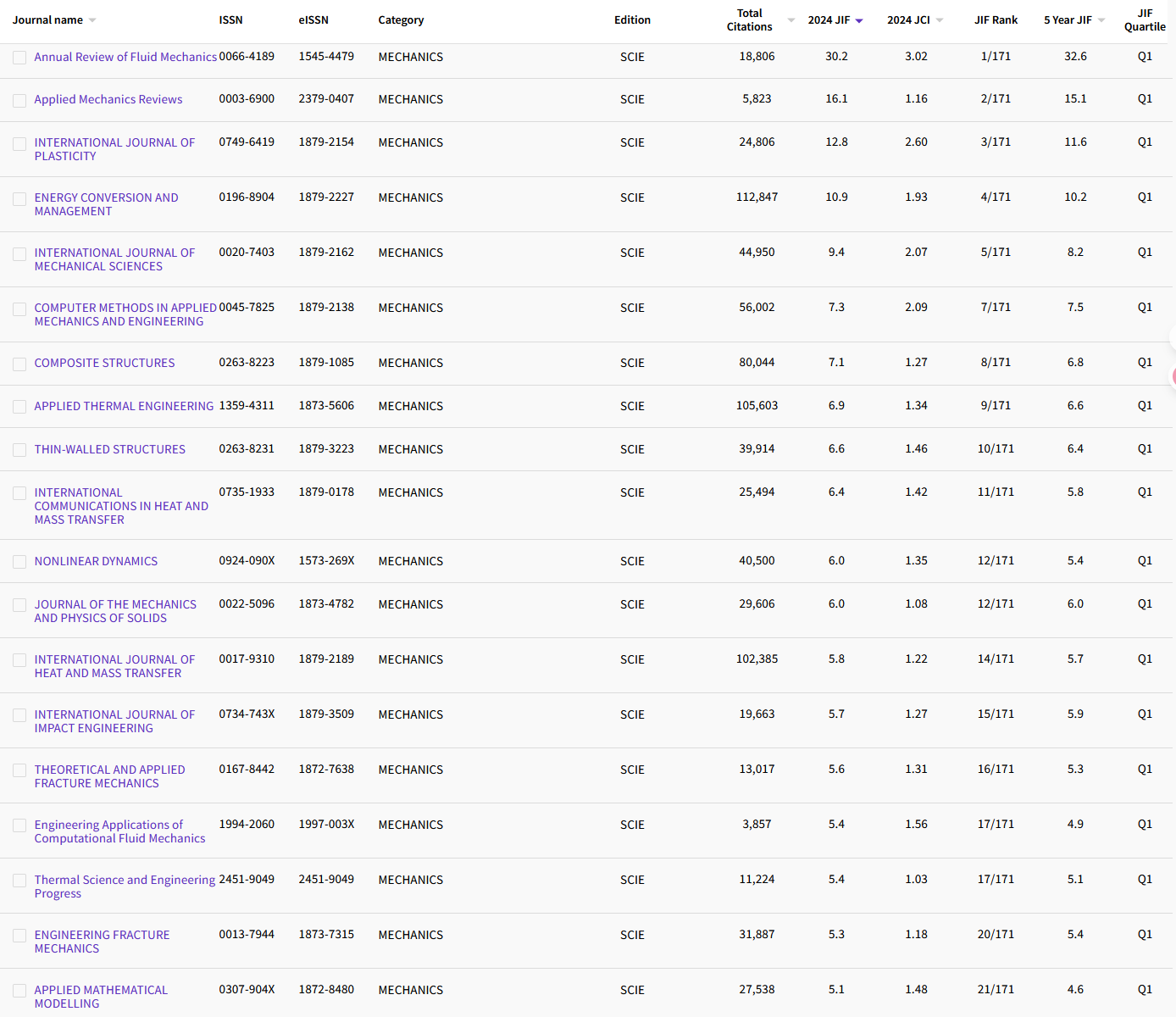Click total citations value 112,847
Screen dimensions: 1176x1017
[x=757, y=197]
